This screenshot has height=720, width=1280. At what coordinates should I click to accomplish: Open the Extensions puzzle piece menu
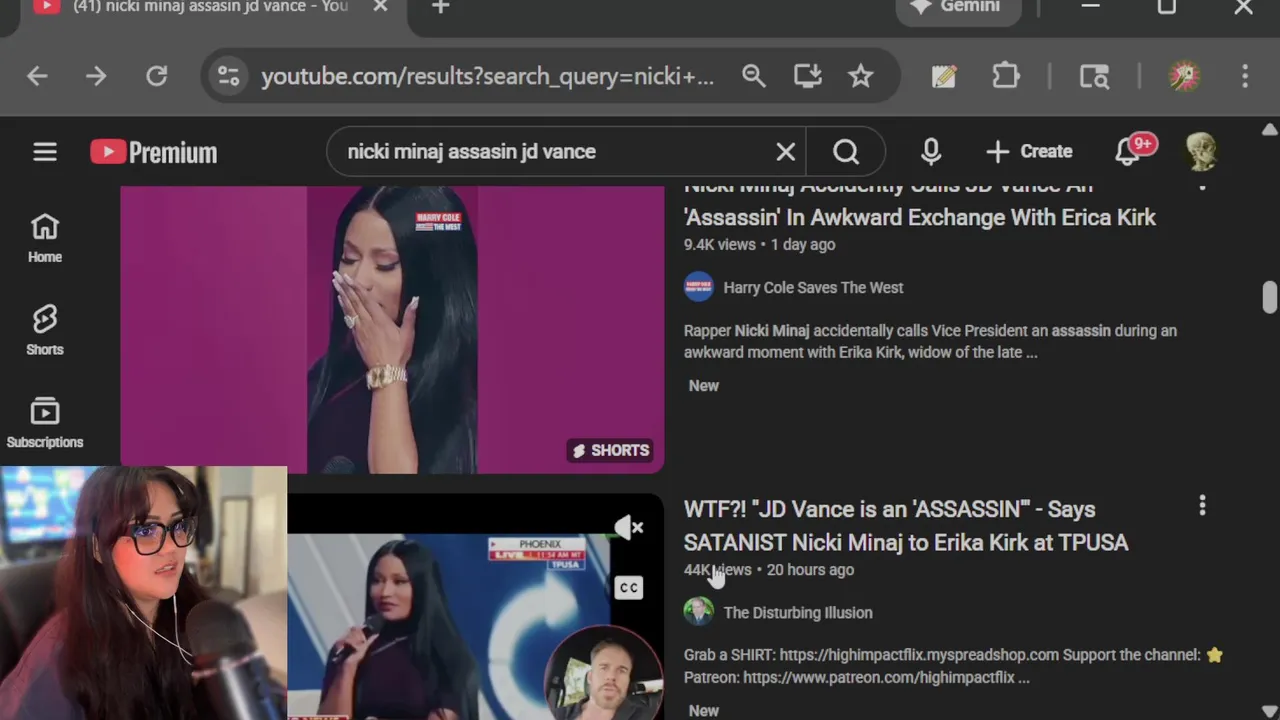1005,76
